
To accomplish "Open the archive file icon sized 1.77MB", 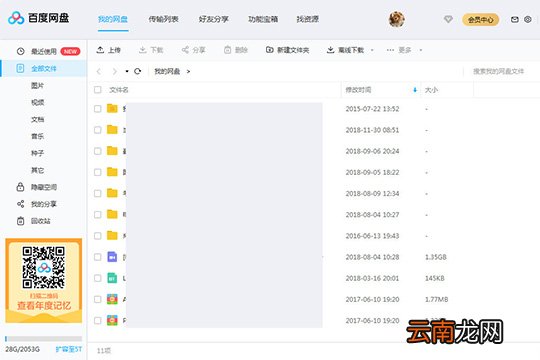I will 112,299.
